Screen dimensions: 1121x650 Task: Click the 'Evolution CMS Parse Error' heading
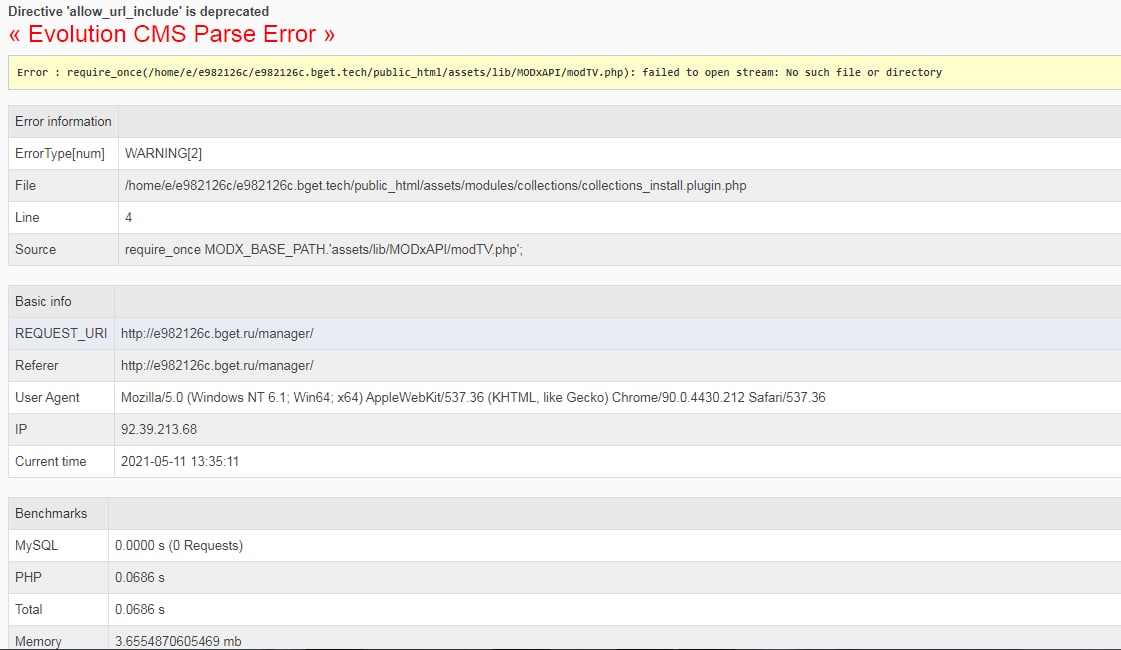[172, 34]
